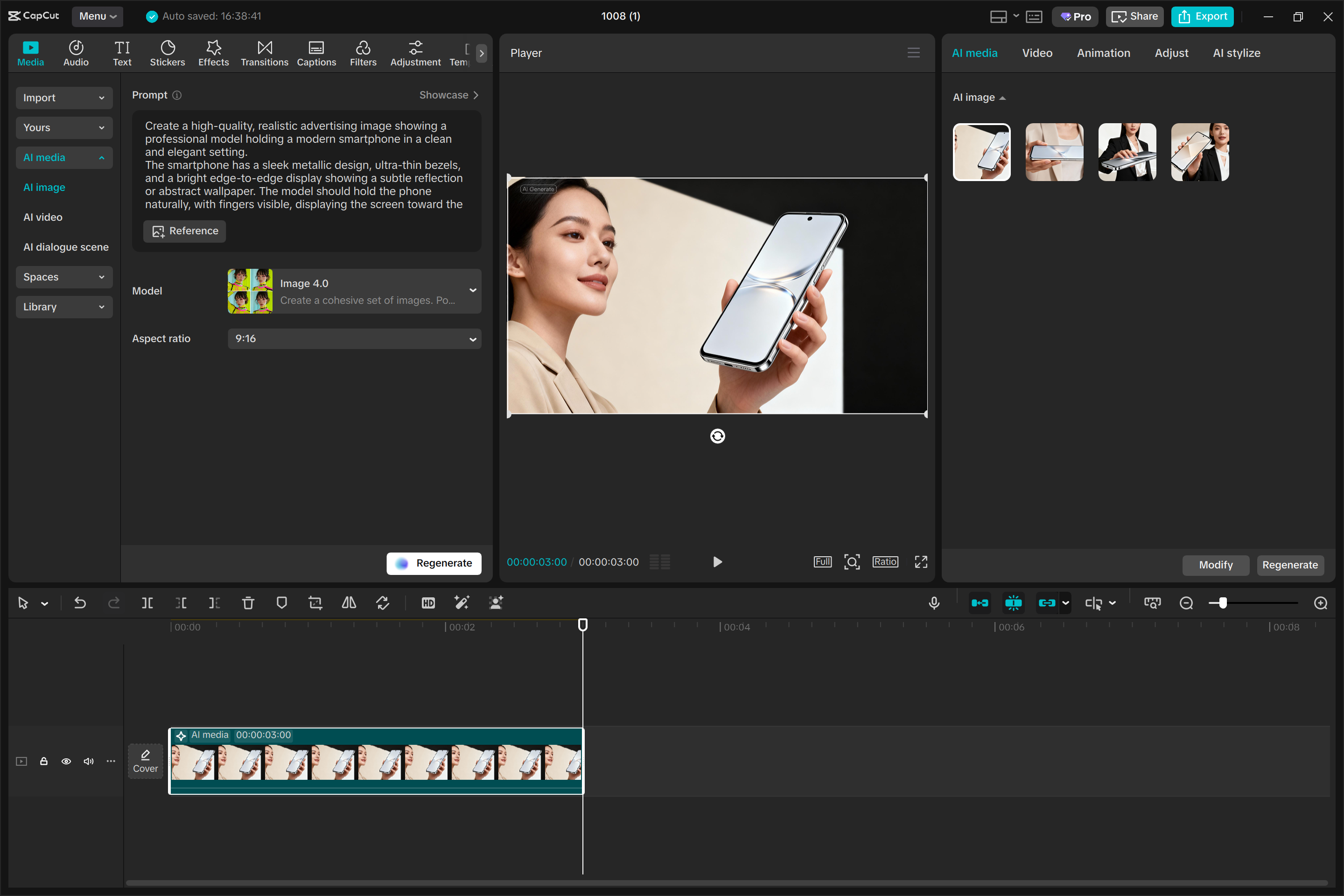Undo the last edit
The image size is (1344, 896).
pyautogui.click(x=80, y=603)
